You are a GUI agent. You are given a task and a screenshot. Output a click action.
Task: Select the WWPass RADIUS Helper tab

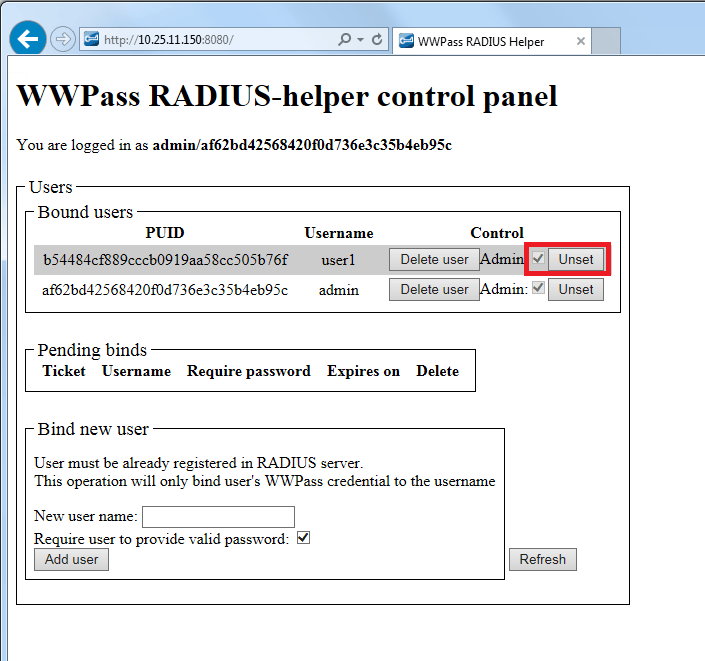coord(480,41)
